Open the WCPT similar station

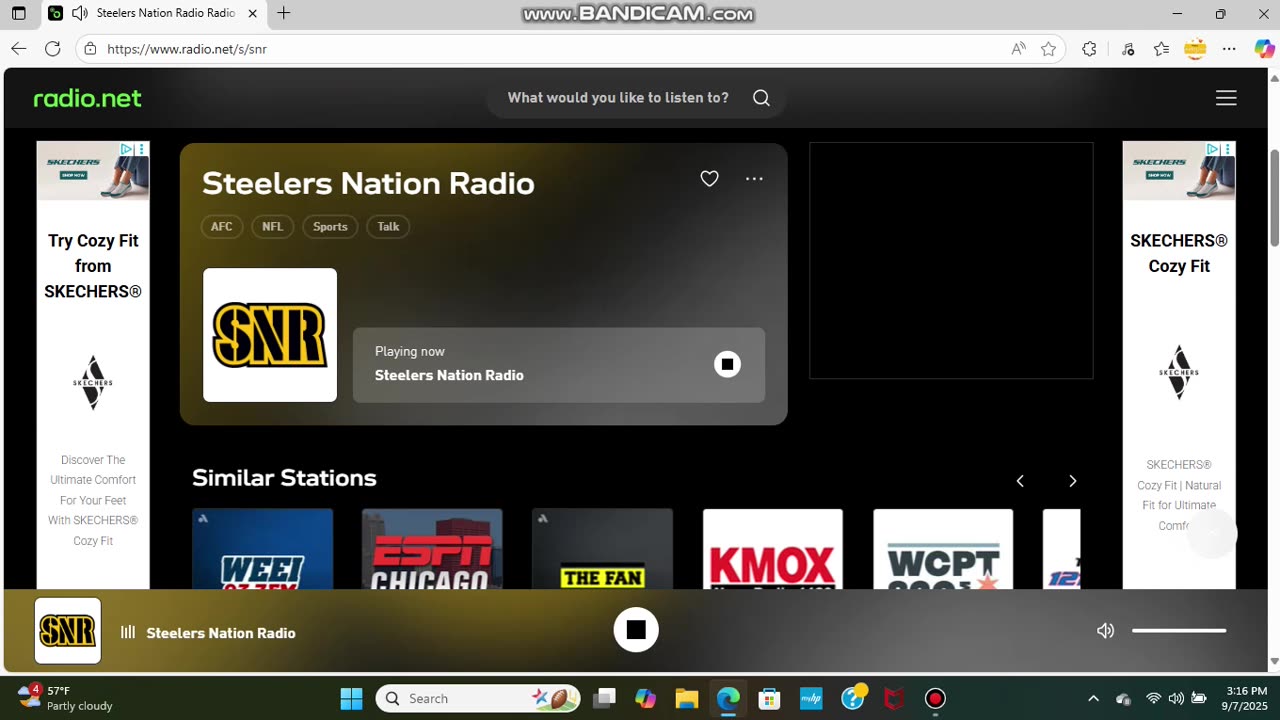[x=943, y=549]
